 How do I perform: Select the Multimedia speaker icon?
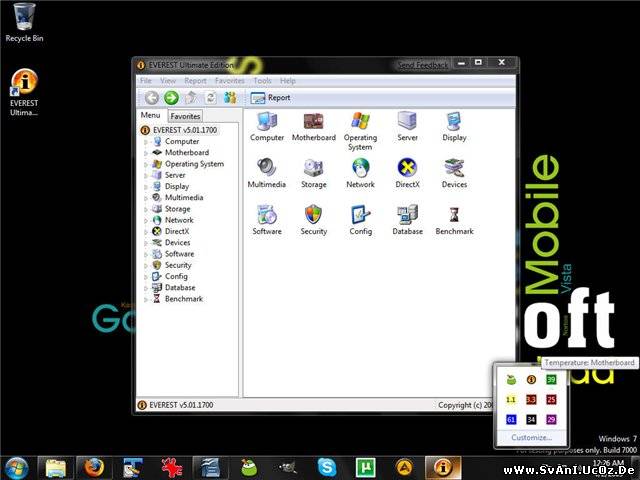coord(267,168)
